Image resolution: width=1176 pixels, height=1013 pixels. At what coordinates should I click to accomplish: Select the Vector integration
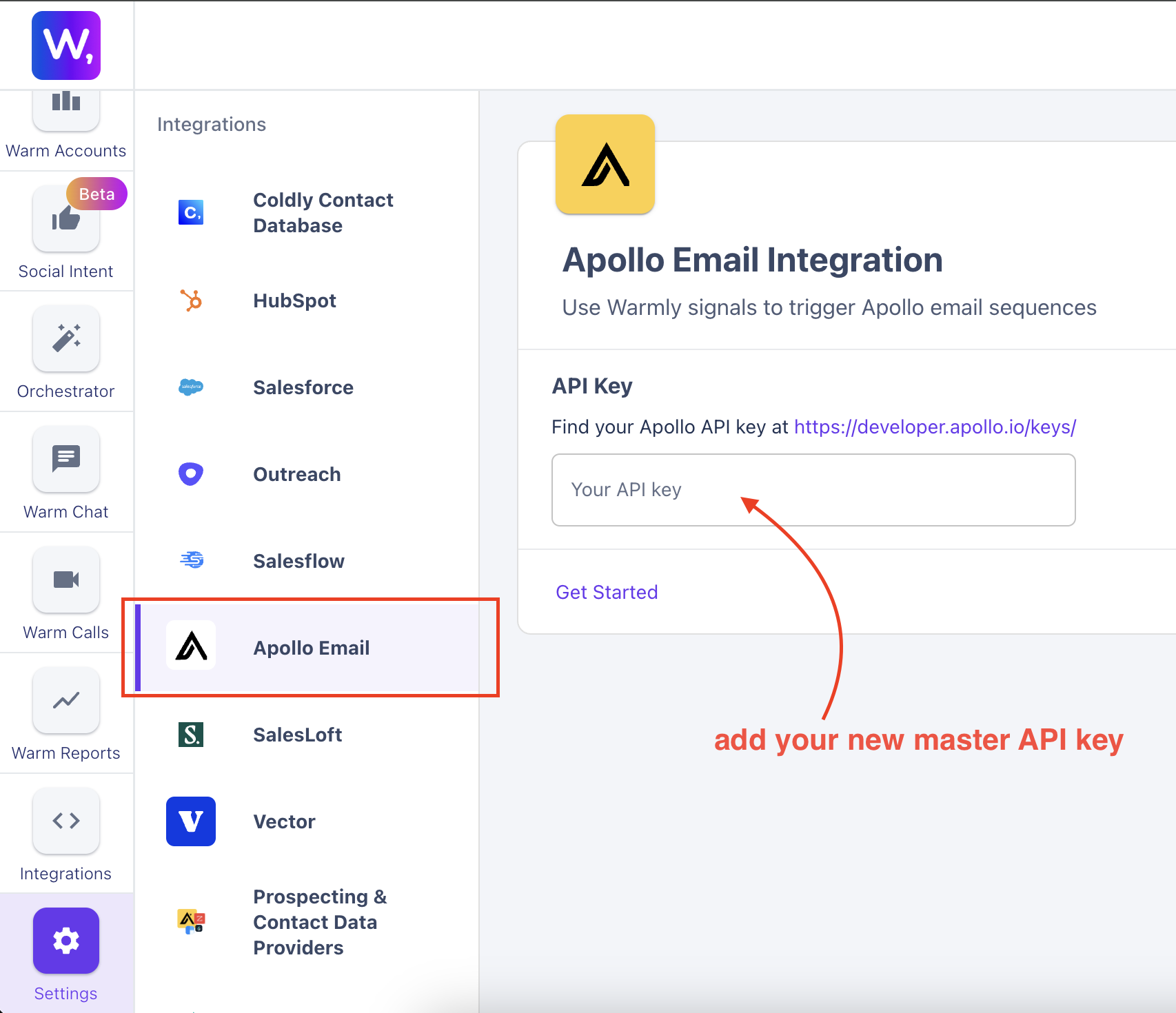coord(307,821)
